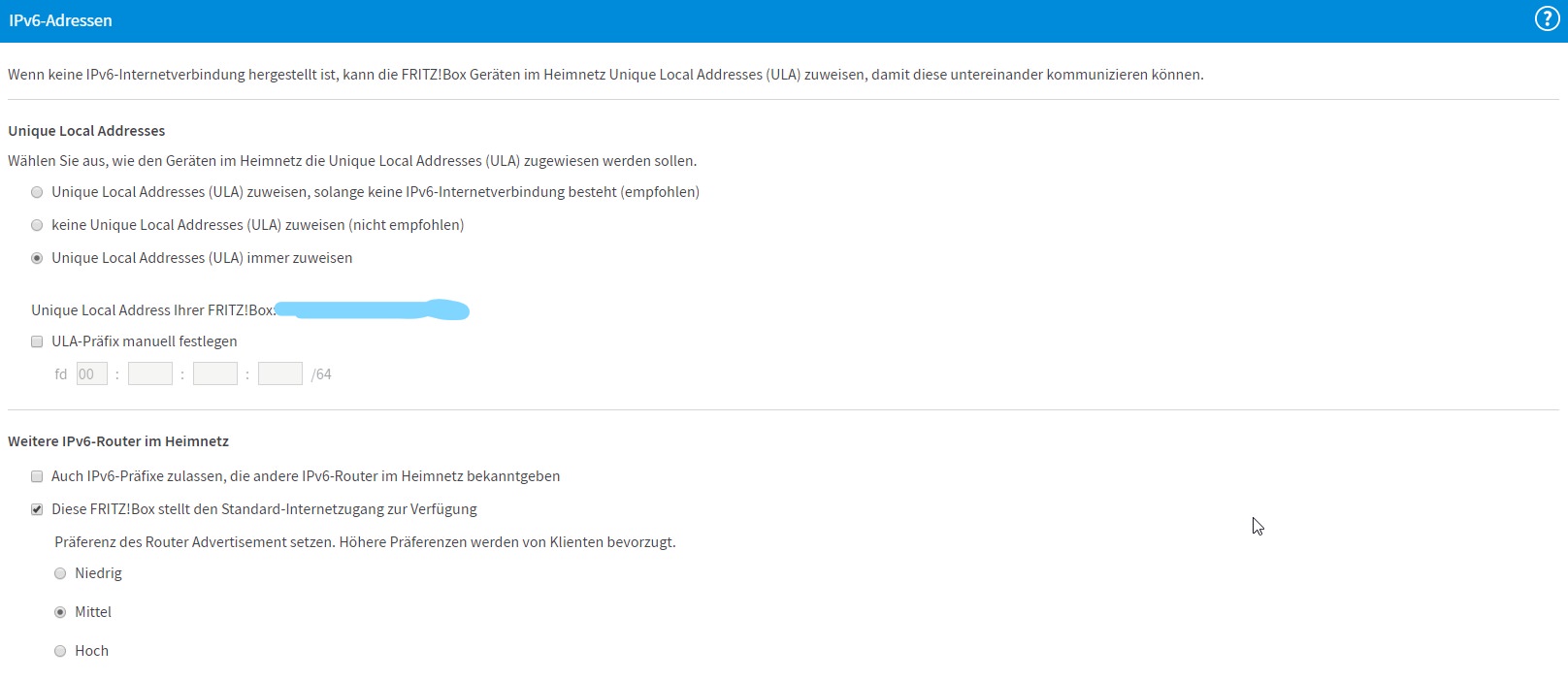Click the Präferenz des Router Advertisement description
This screenshot has height=681, width=1568.
(365, 542)
